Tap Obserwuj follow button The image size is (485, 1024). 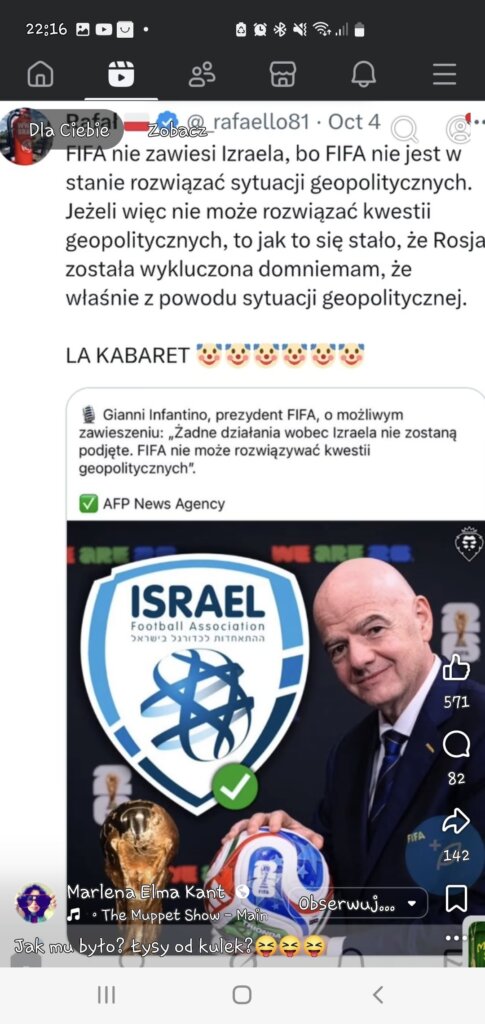[346, 904]
